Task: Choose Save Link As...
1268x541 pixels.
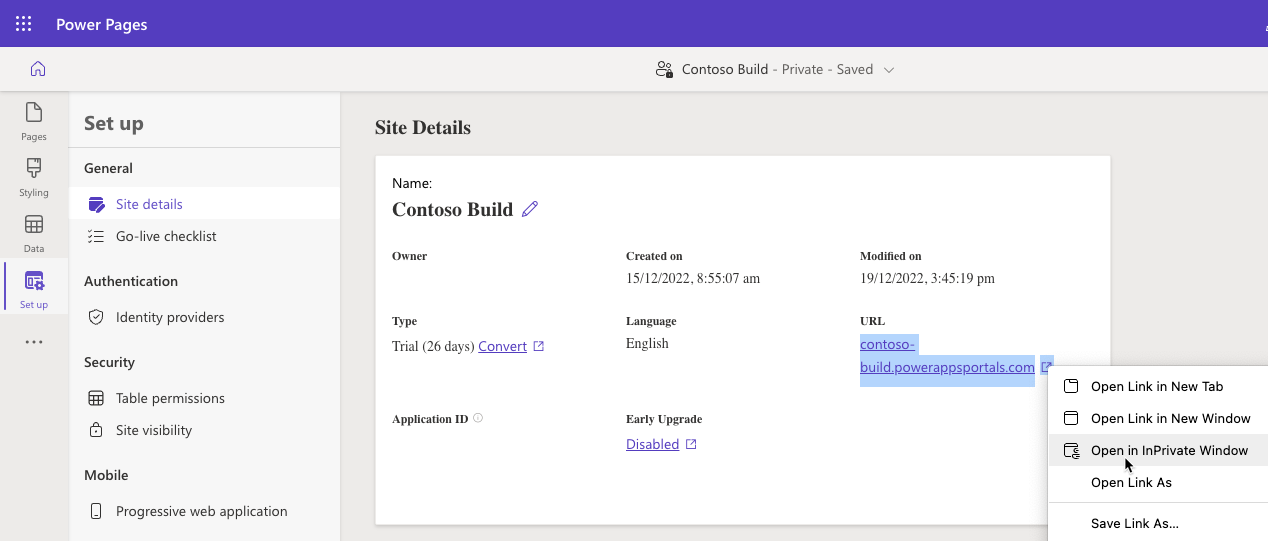Action: tap(1158, 523)
